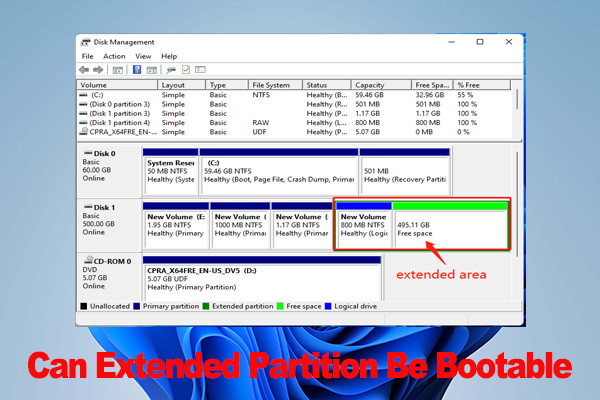600x400 pixels.
Task: Click the Disk Management title bar icon
Action: [86, 42]
